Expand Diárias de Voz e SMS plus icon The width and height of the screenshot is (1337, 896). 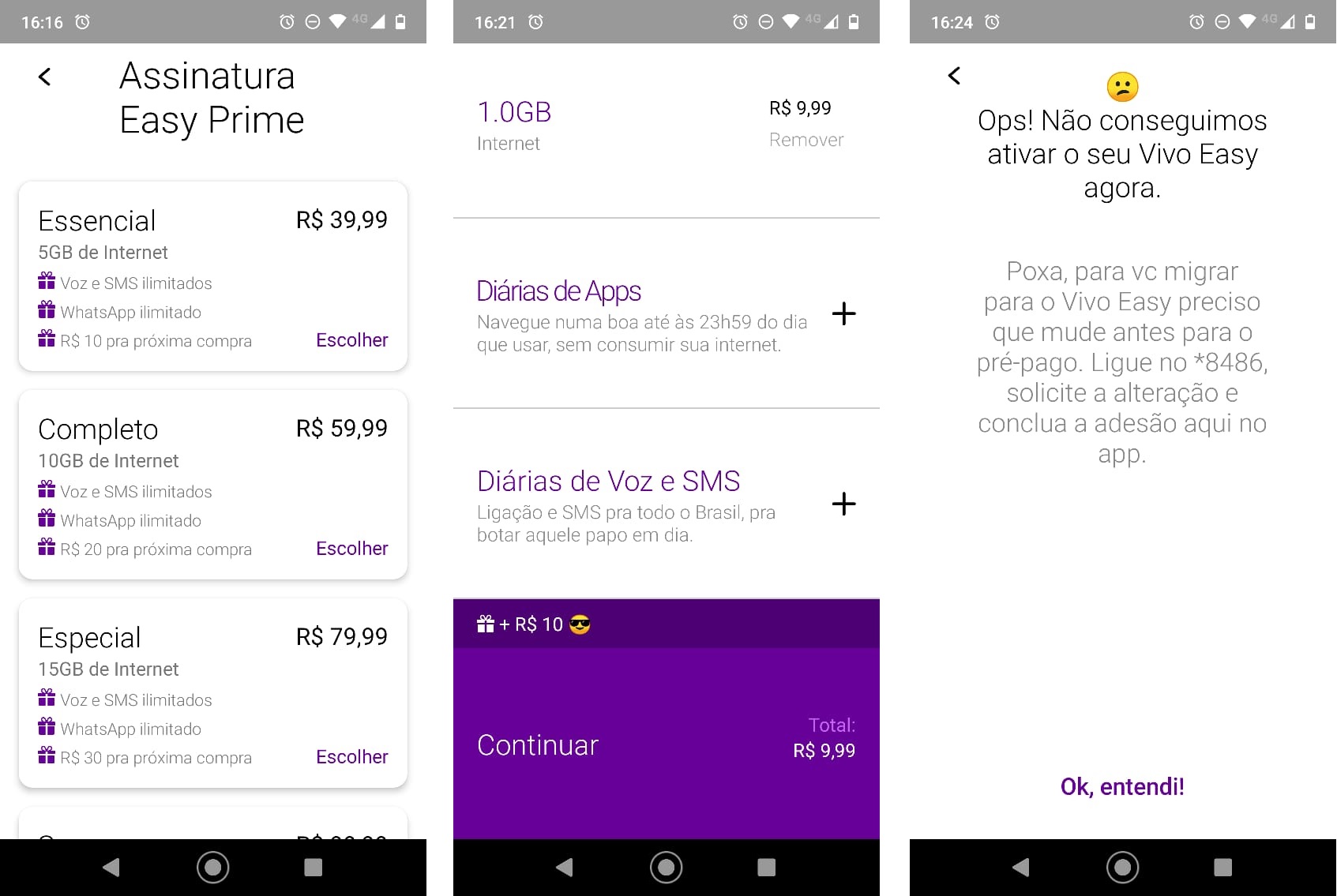tap(843, 504)
